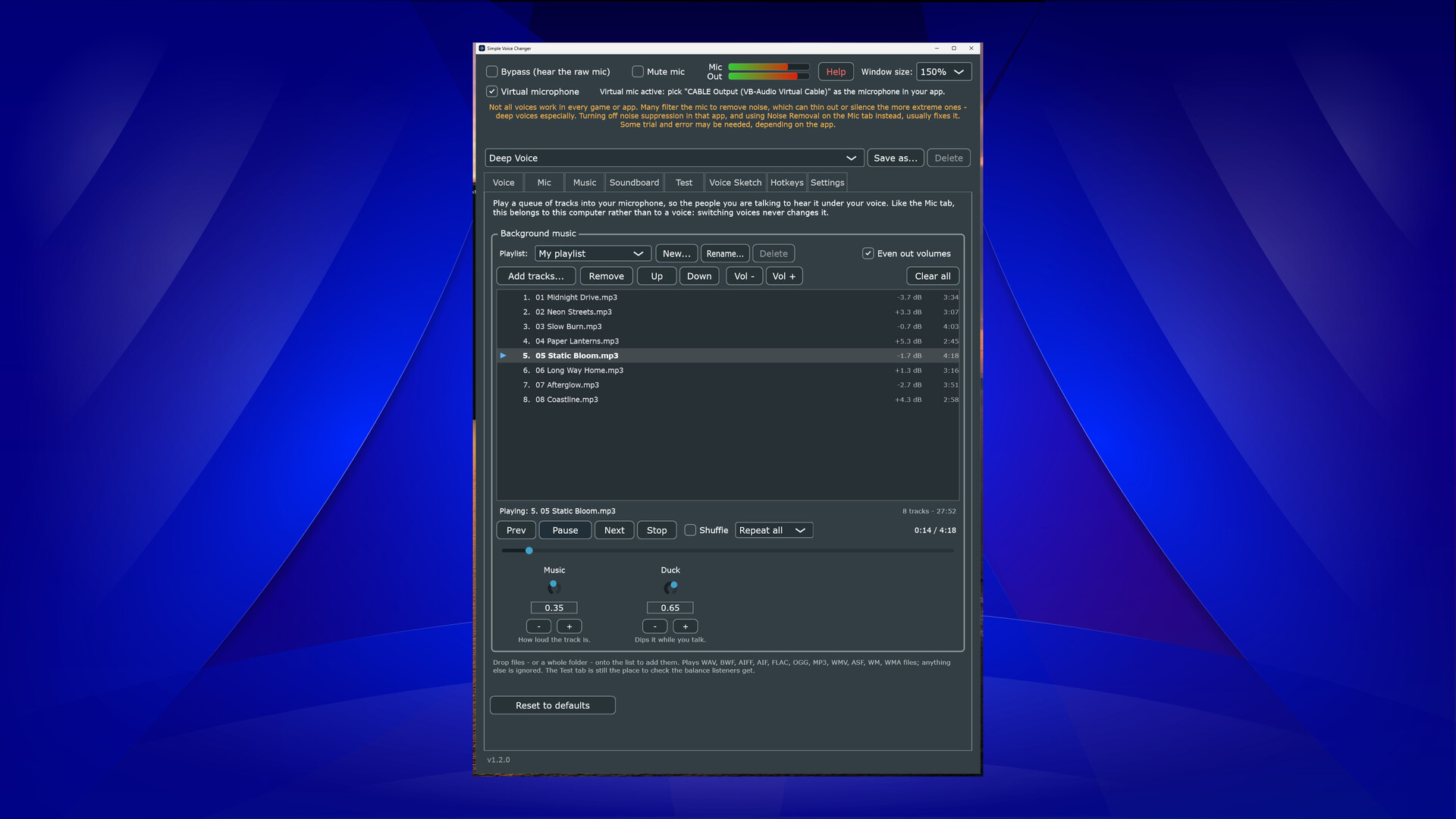This screenshot has height=819, width=1456.
Task: Show the Settings tab
Action: tap(827, 183)
